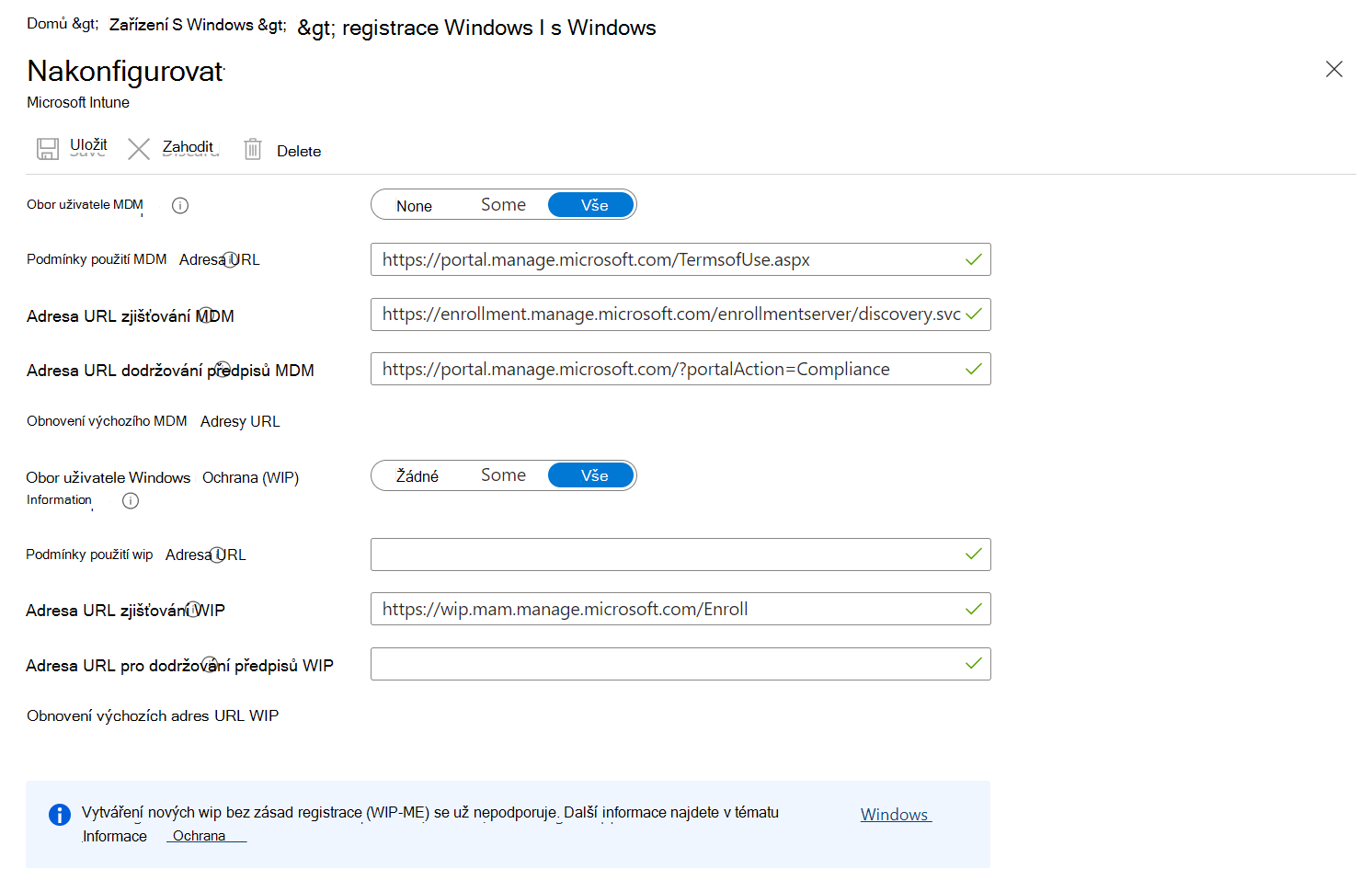Screen dimensions: 1372x892
Task: Click green checkmark in MDM terms URL field
Action: (974, 259)
